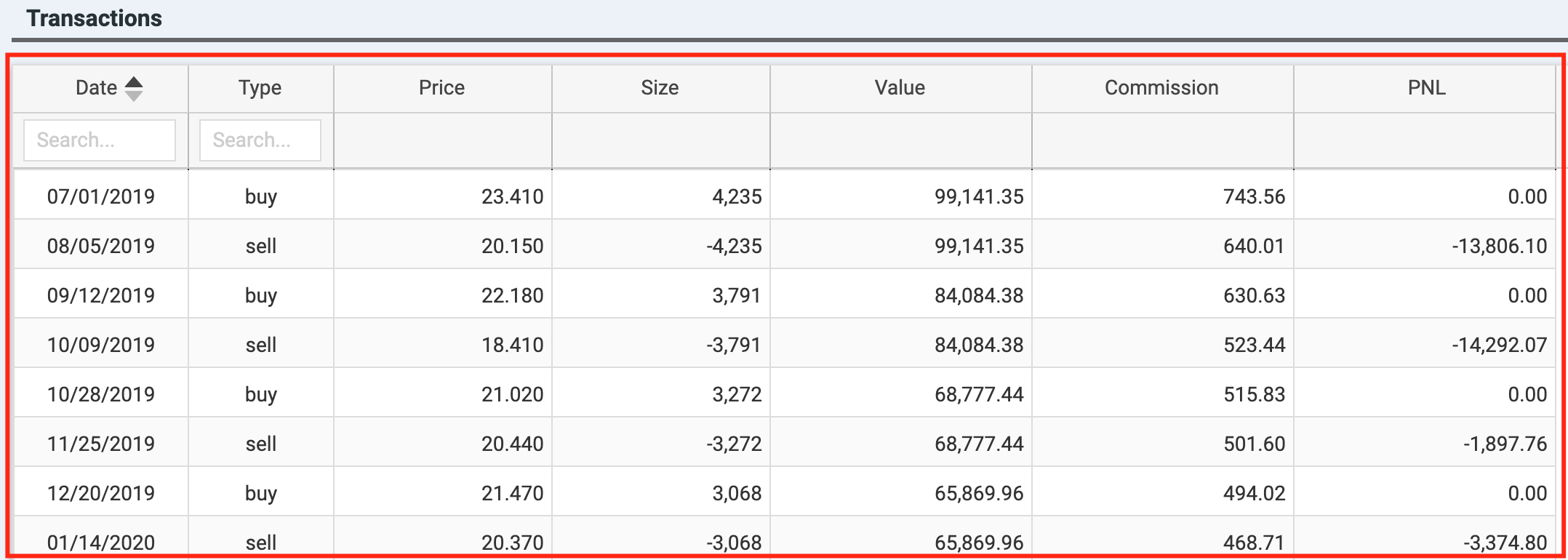Select the 01/14/2020 sell transaction row
The width and height of the screenshot is (1568, 560).
785,538
